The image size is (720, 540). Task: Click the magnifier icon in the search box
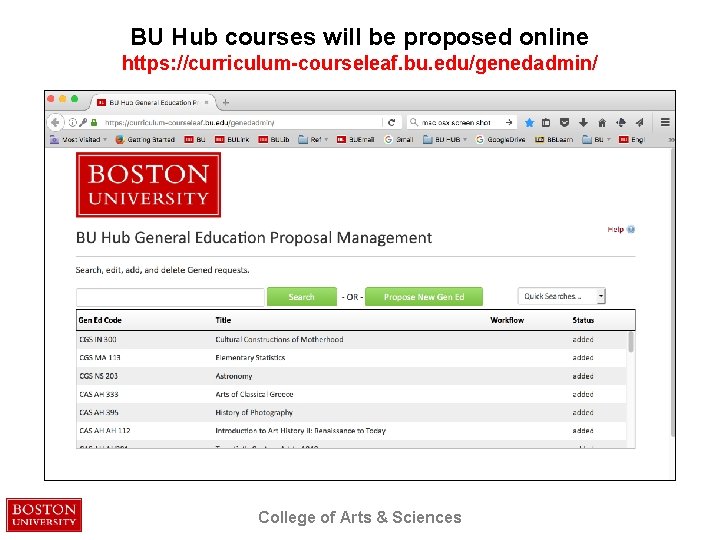point(414,122)
